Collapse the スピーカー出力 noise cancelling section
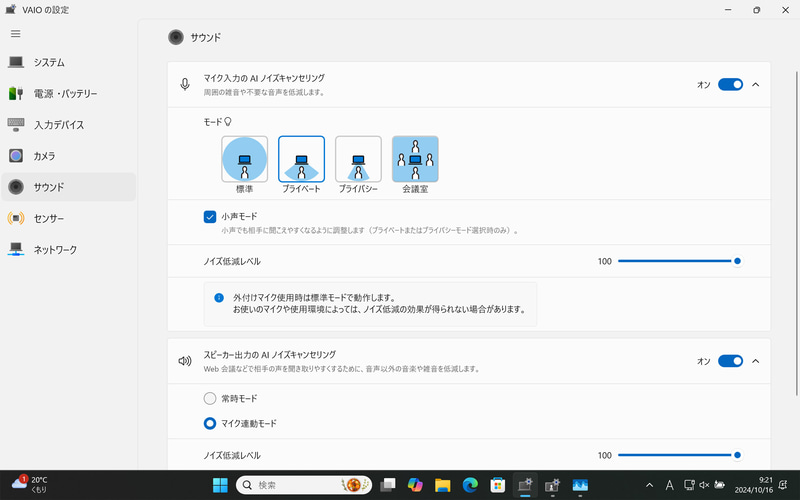 click(x=756, y=361)
